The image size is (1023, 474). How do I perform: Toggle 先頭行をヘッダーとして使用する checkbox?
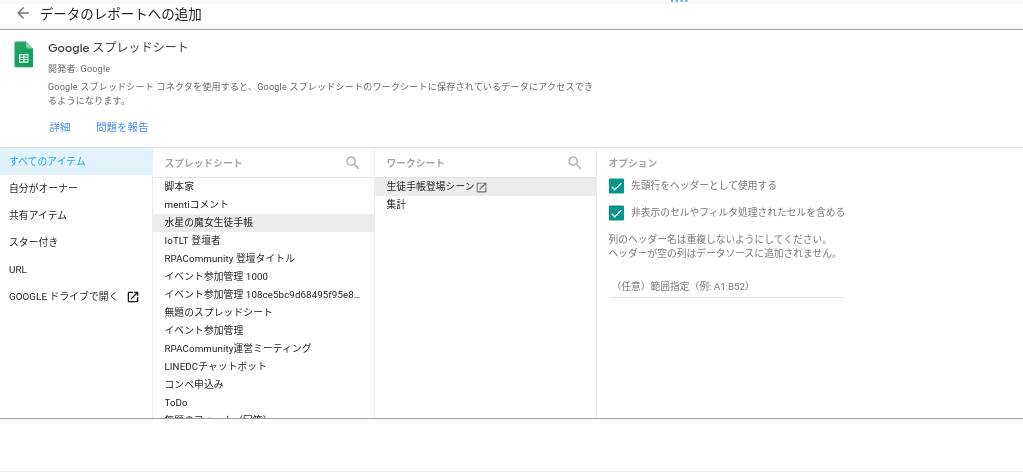point(617,186)
